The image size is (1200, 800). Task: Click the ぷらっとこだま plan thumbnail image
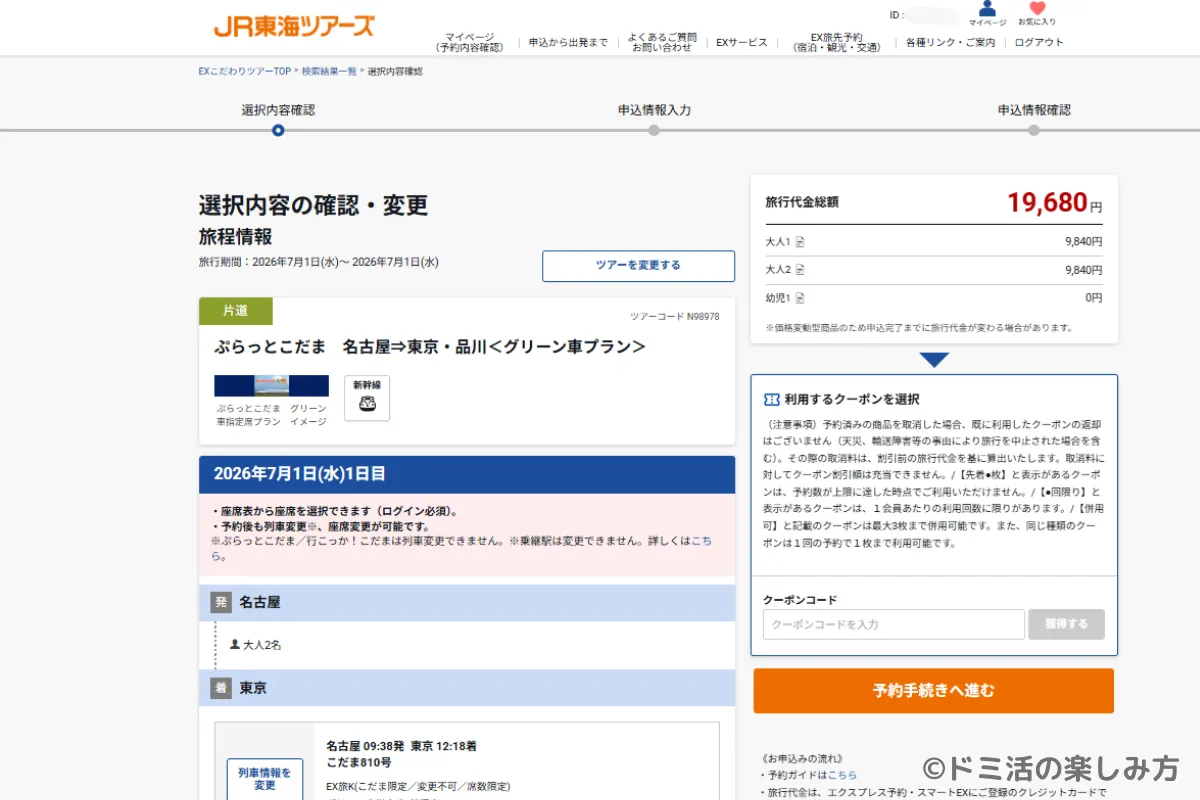(x=272, y=386)
